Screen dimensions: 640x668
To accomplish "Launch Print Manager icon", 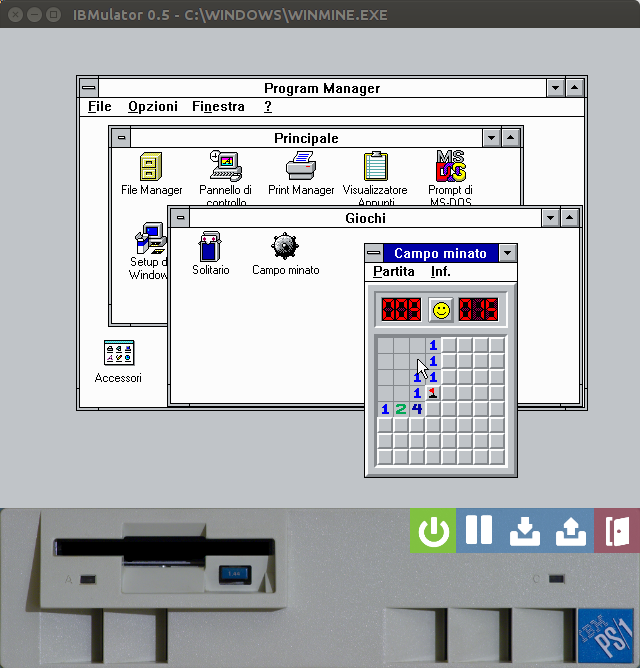I will click(301, 166).
